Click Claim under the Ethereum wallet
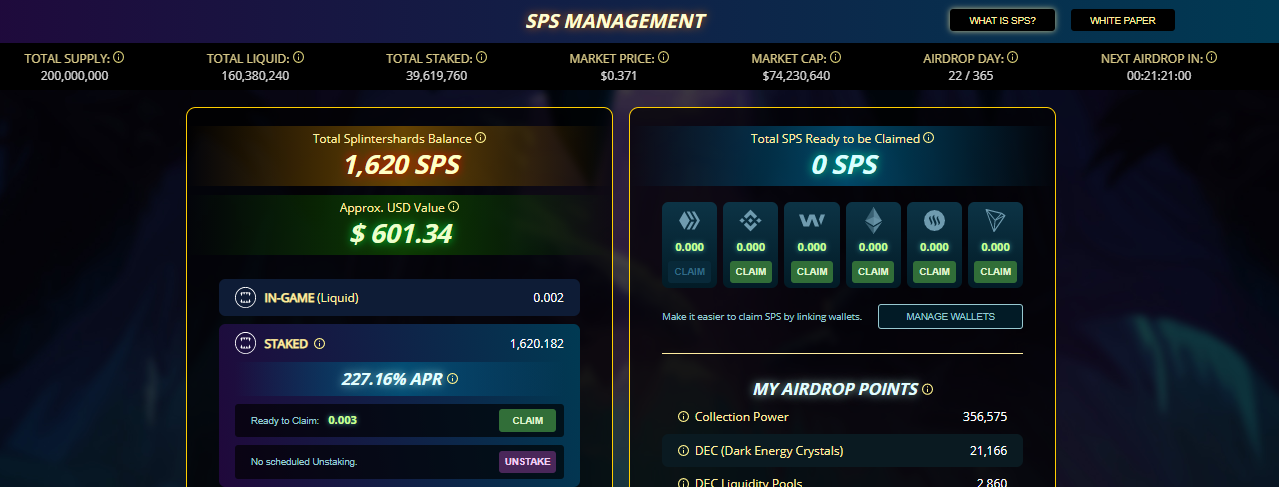The image size is (1279, 487). pyautogui.click(x=873, y=271)
